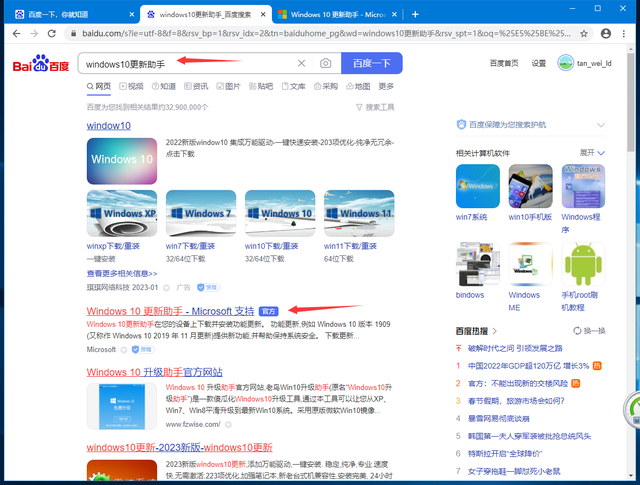Open 百度首页 link in header
Viewport: 640px width, 485px height.
coord(504,63)
